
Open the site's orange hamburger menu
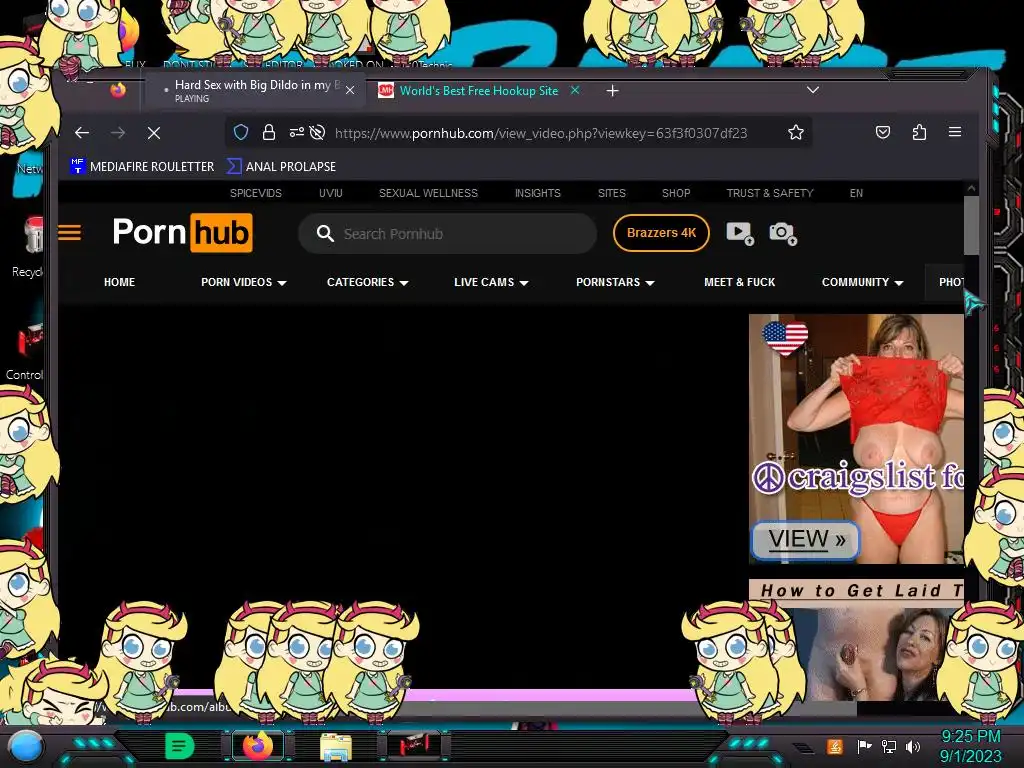coord(70,232)
